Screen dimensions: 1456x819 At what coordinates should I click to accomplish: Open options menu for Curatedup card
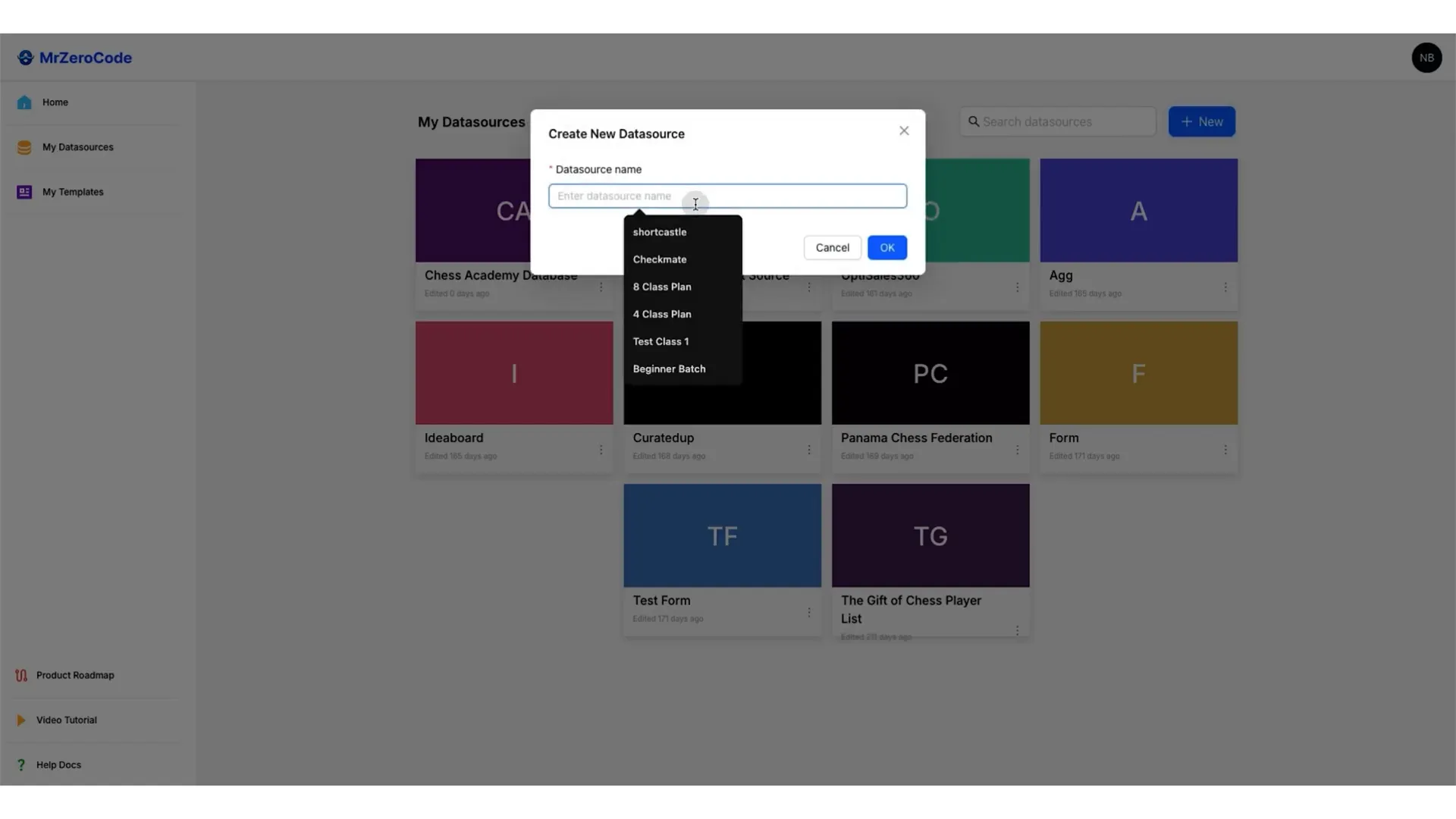809,450
